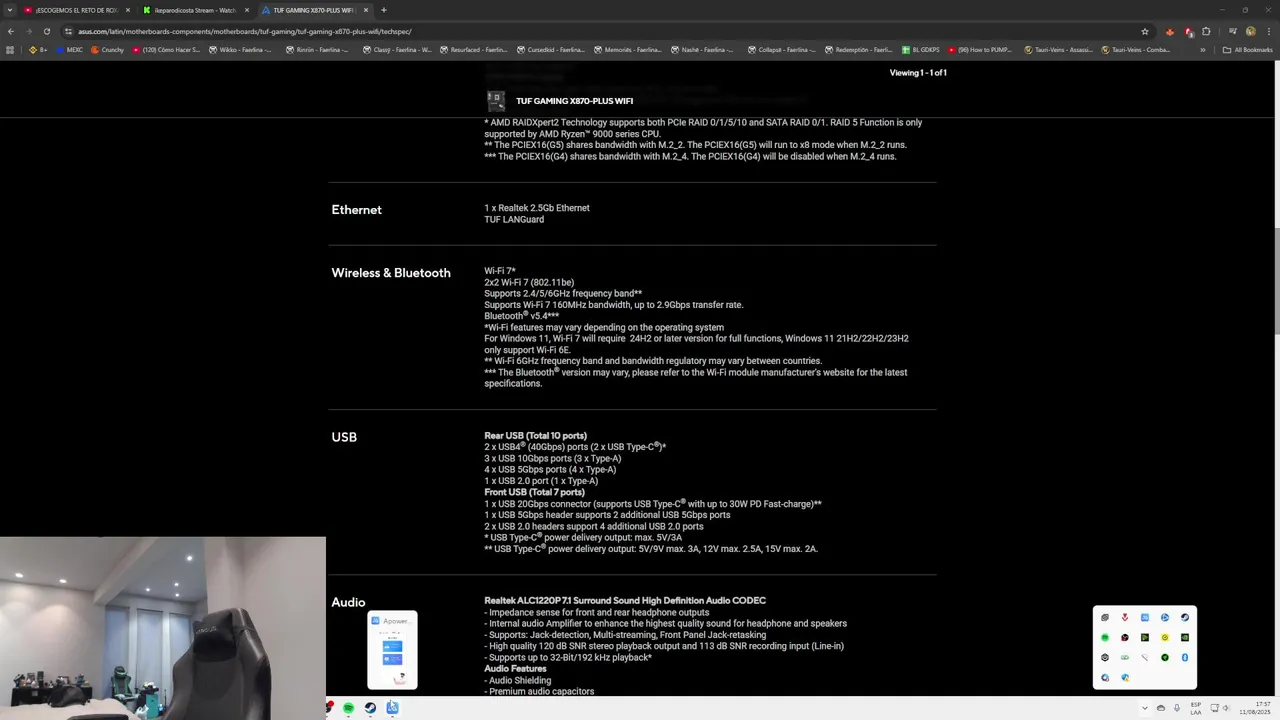
Task: Click the microphone tray icon
Action: pyautogui.click(x=1177, y=708)
